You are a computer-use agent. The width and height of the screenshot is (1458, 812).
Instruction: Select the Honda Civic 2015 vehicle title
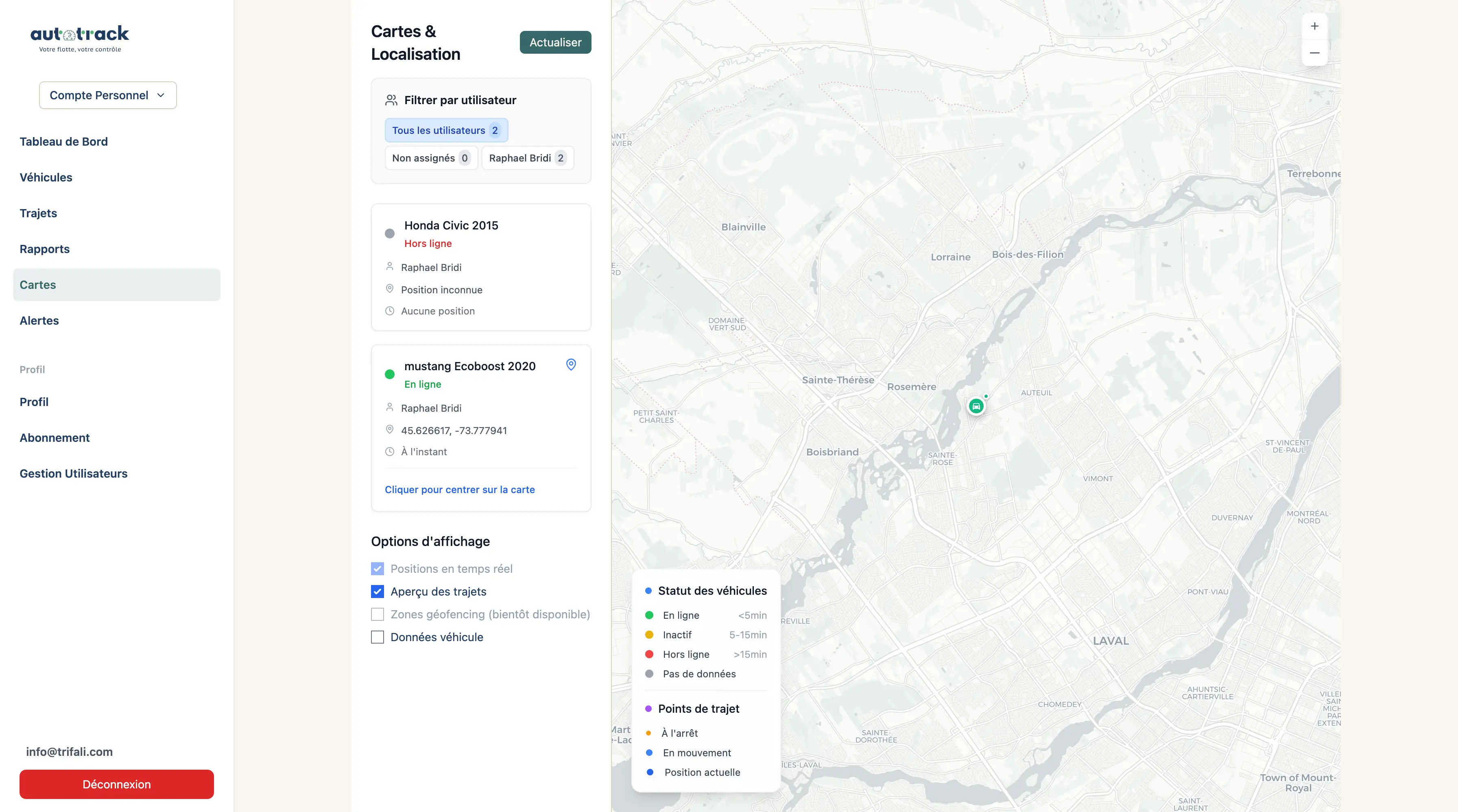(451, 225)
